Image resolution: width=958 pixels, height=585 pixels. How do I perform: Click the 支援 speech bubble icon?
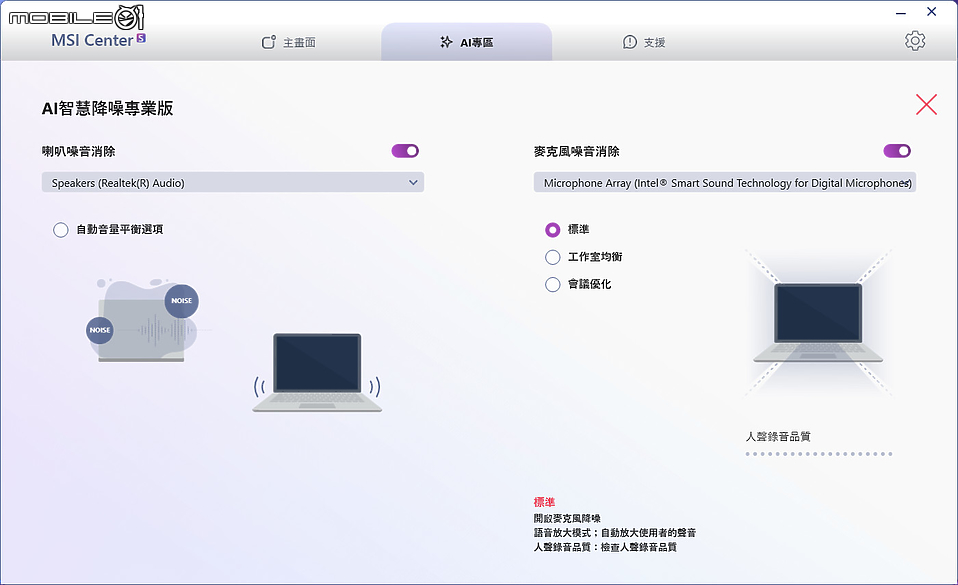pyautogui.click(x=629, y=42)
